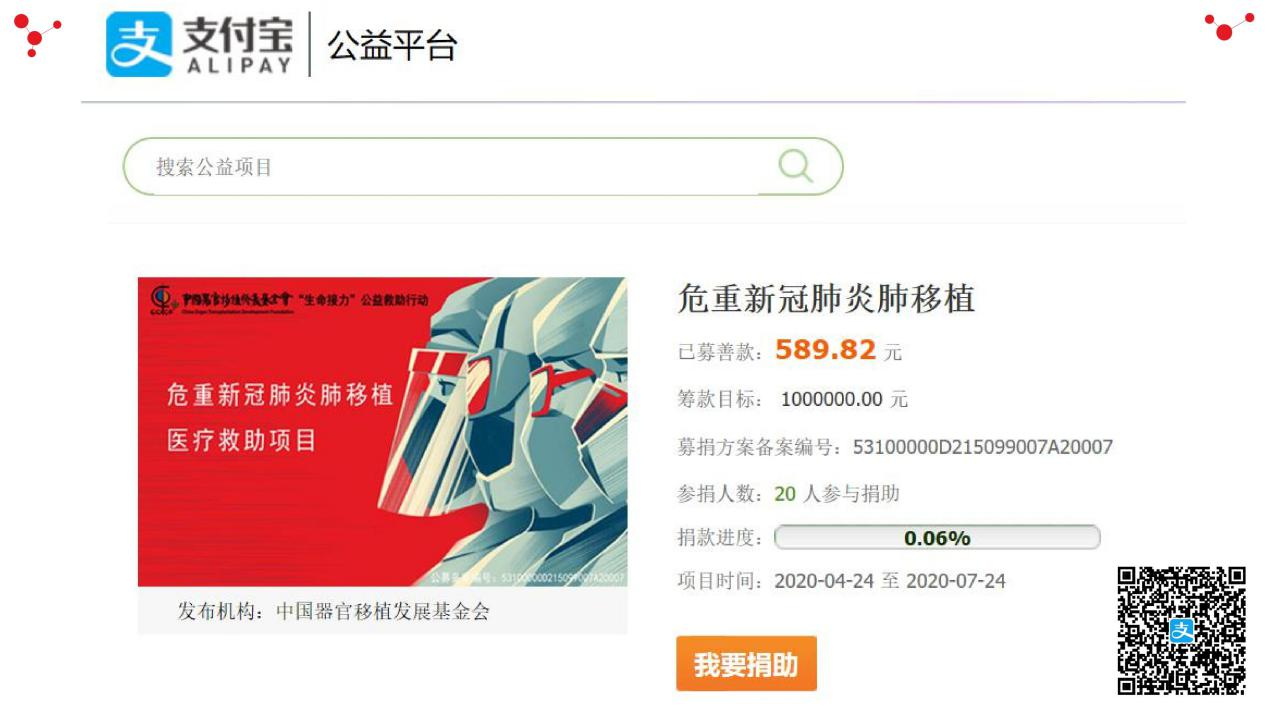Click the filing number 53100000D215099007A20007
Viewport: 1267px width, 713px height.
pos(982,447)
